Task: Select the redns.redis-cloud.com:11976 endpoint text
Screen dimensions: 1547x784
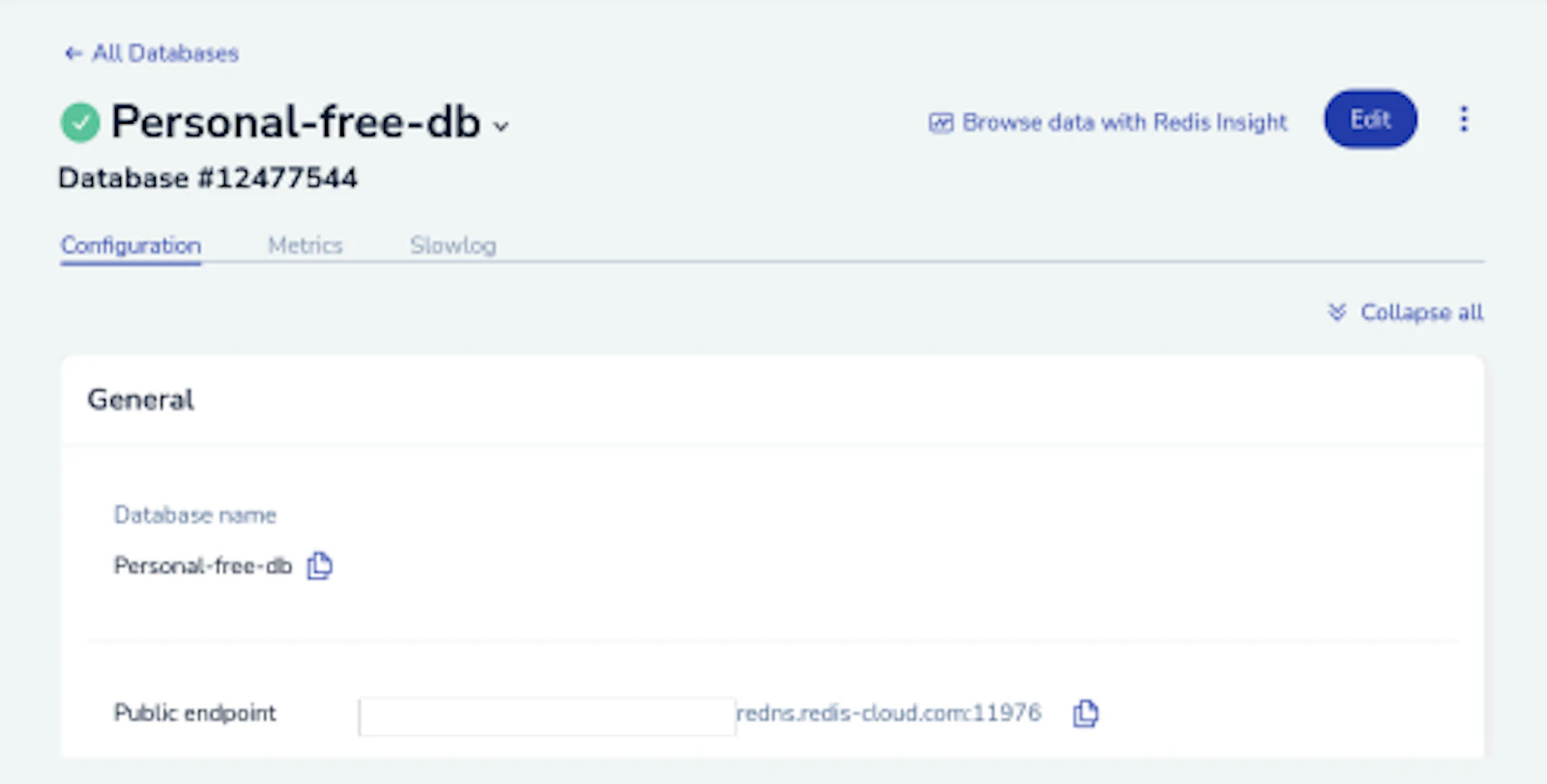Action: click(x=889, y=713)
